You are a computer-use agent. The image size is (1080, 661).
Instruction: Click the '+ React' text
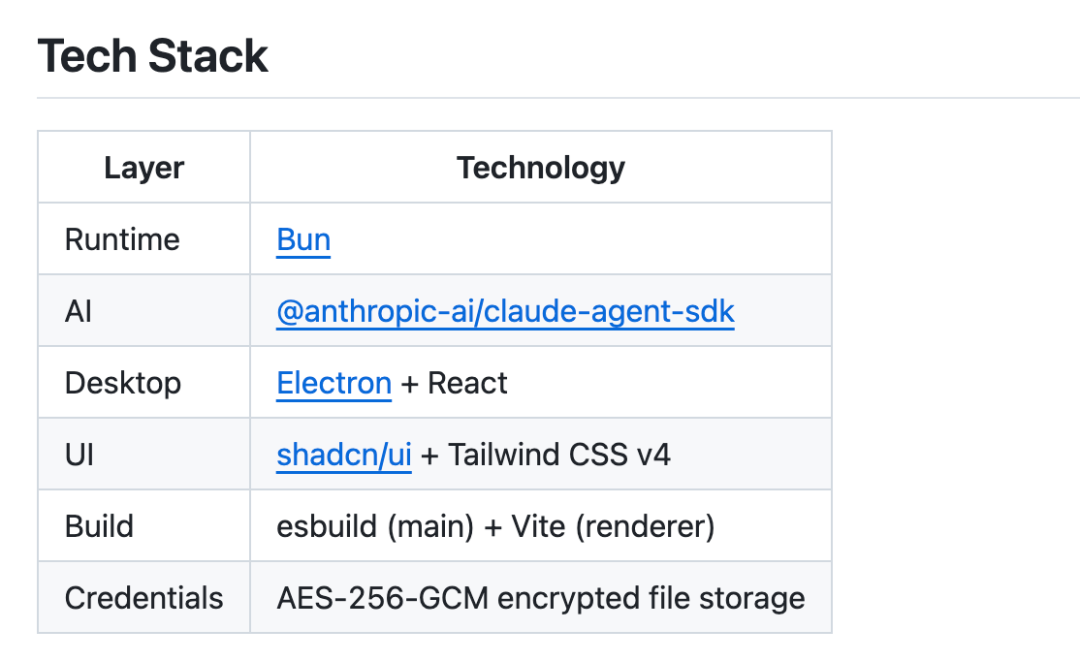(x=455, y=383)
